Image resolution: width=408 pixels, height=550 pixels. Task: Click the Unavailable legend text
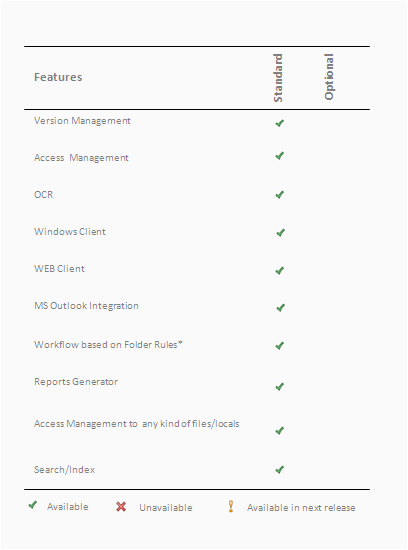coord(166,508)
